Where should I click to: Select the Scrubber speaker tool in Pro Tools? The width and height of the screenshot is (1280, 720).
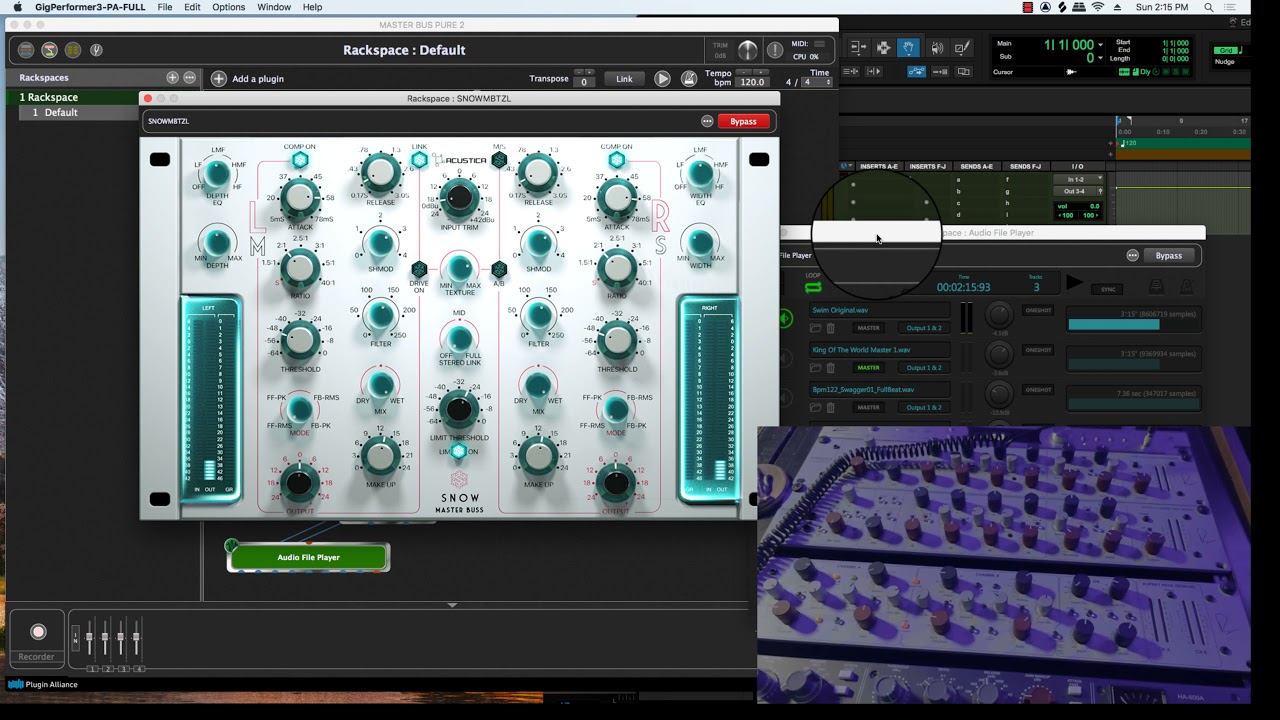click(936, 47)
